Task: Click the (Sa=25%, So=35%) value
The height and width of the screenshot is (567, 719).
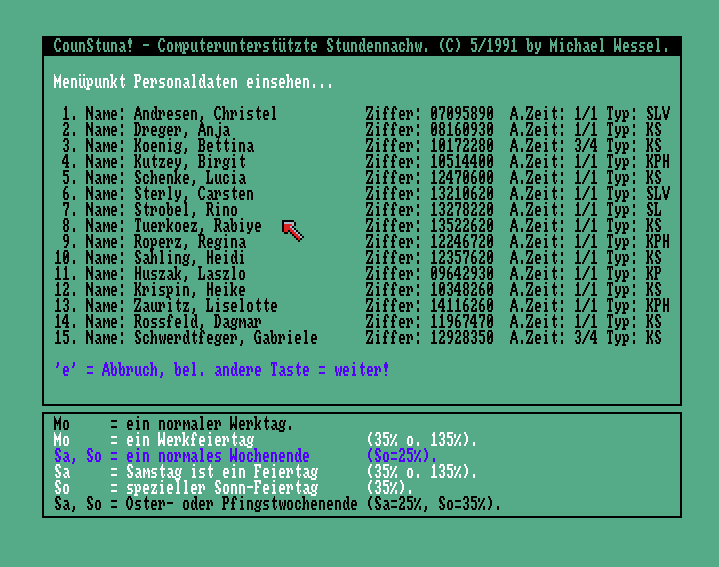Action: point(434,504)
